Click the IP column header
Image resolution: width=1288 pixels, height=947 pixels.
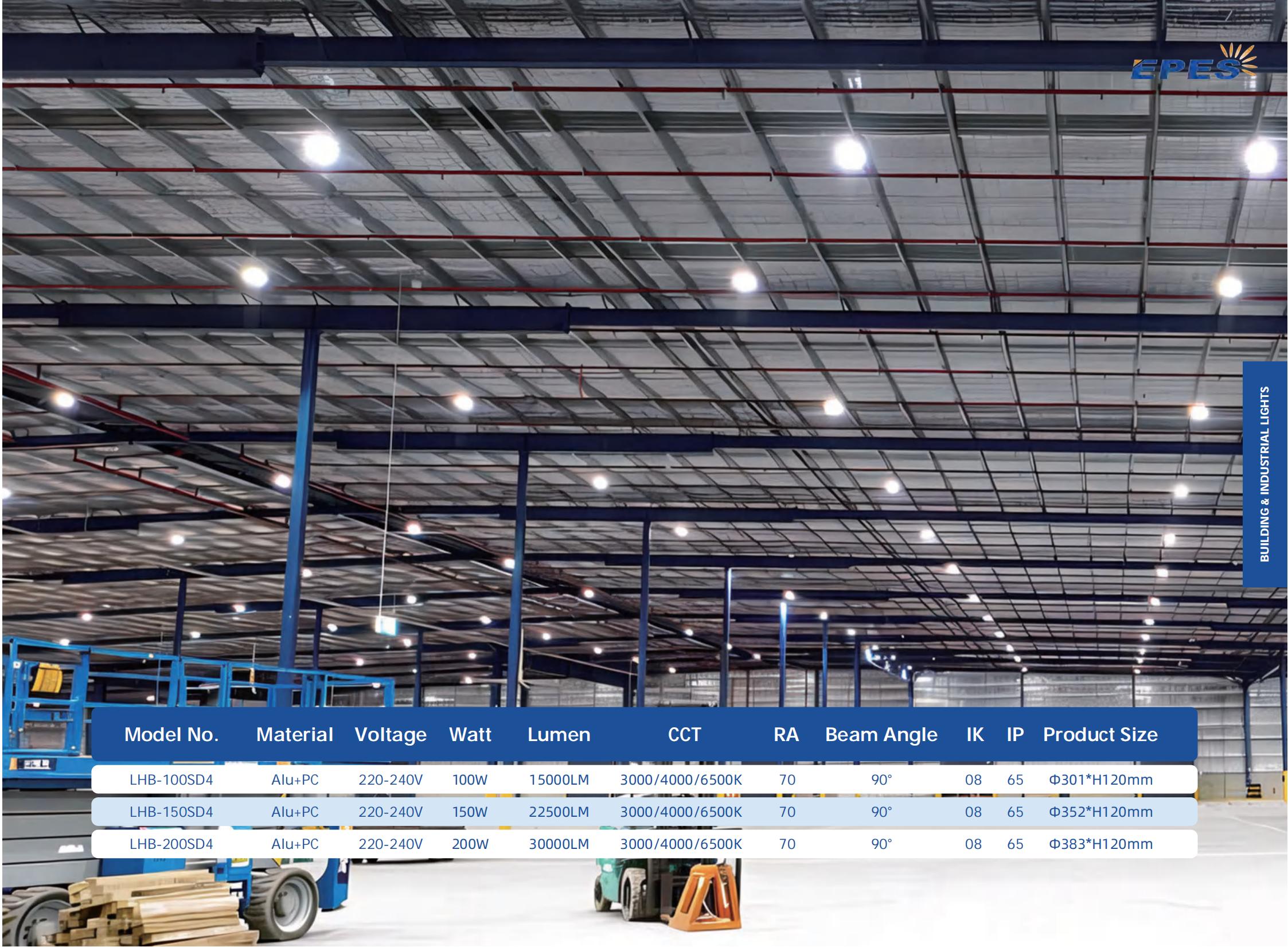[1015, 734]
